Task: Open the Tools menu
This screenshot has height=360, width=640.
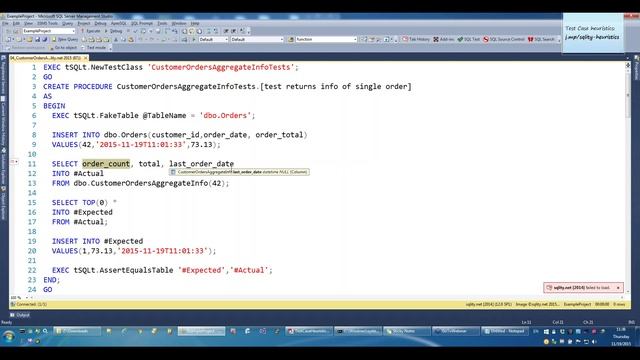Action: click(x=162, y=24)
